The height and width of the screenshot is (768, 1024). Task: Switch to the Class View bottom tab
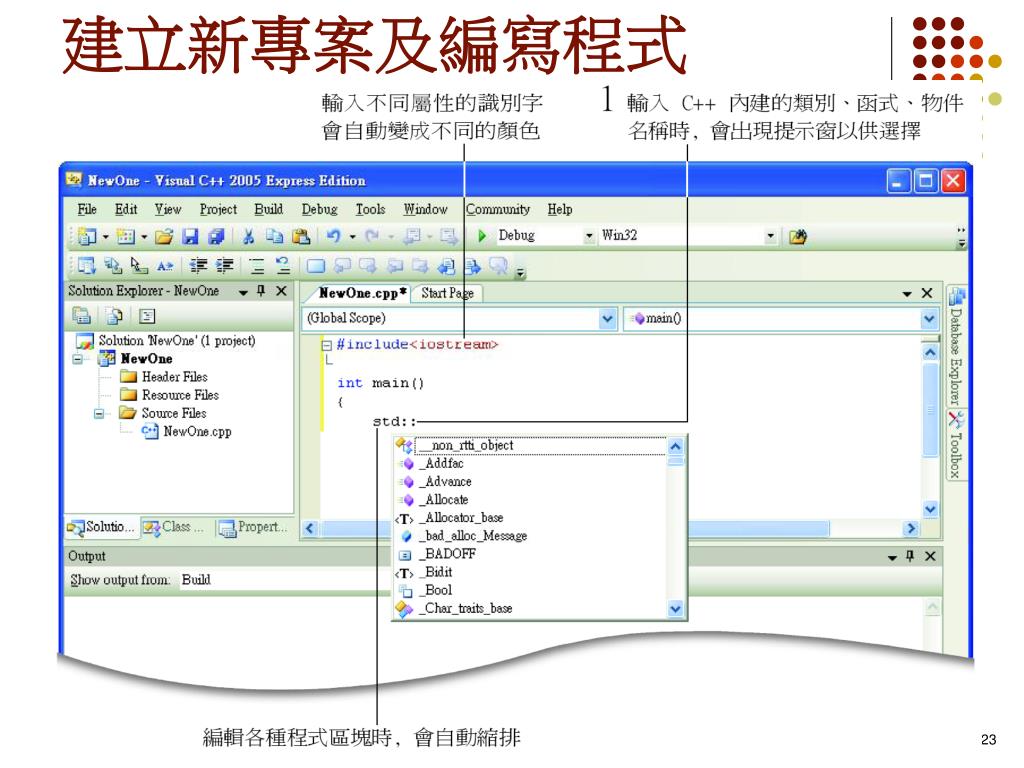coord(175,527)
